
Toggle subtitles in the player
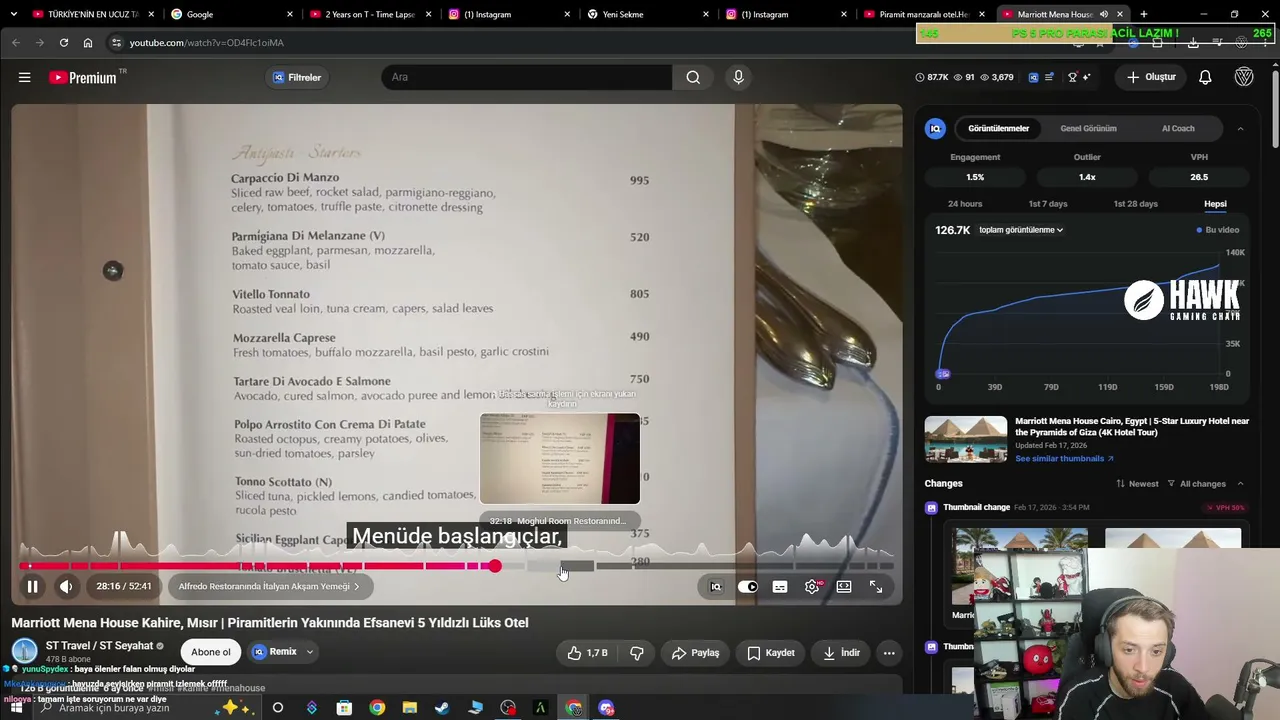tap(780, 587)
